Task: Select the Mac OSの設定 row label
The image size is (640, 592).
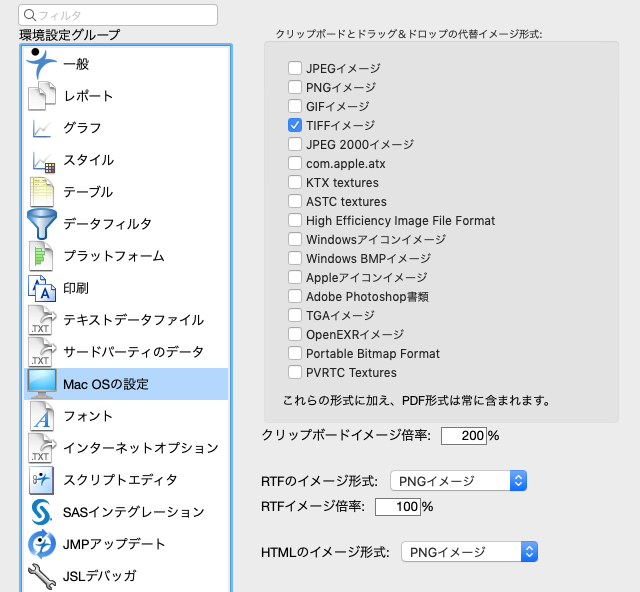Action: 106,384
